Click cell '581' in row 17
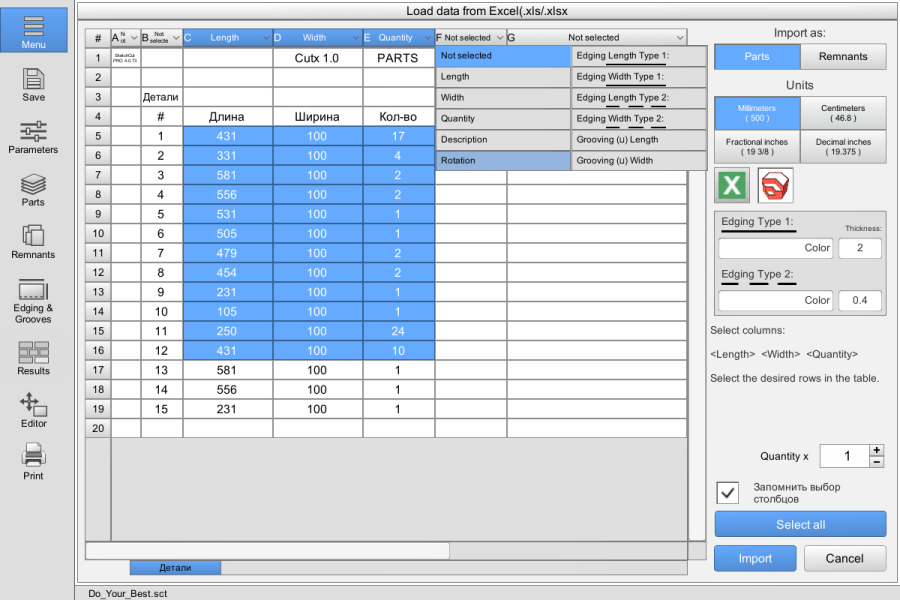The image size is (900, 600). pyautogui.click(x=228, y=370)
